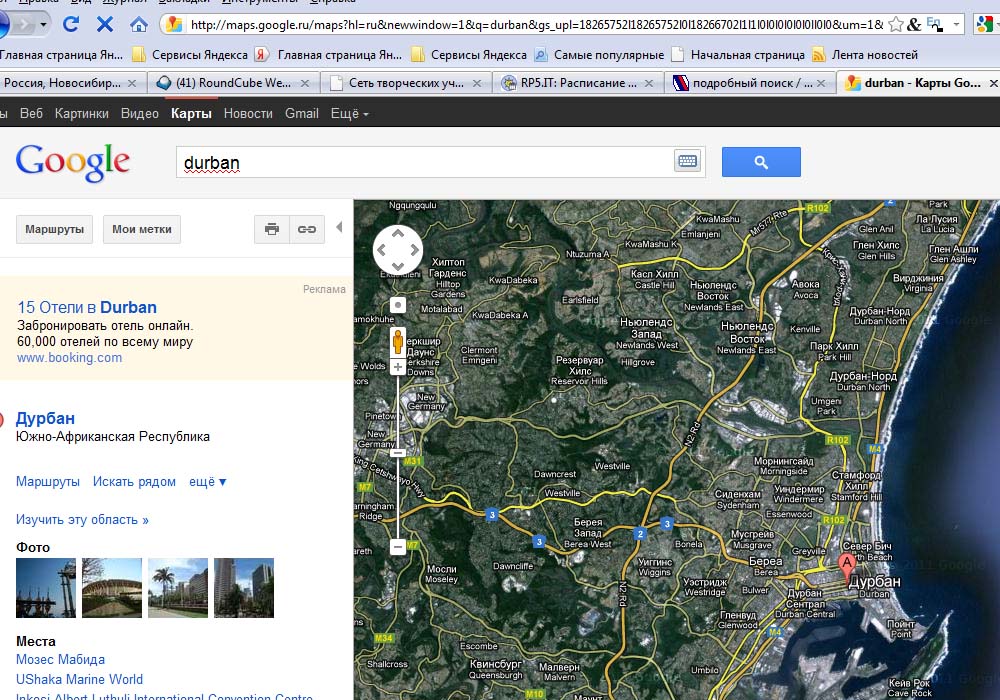1000x700 pixels.
Task: Open the browser history dropdown arrow
Action: tap(43, 25)
